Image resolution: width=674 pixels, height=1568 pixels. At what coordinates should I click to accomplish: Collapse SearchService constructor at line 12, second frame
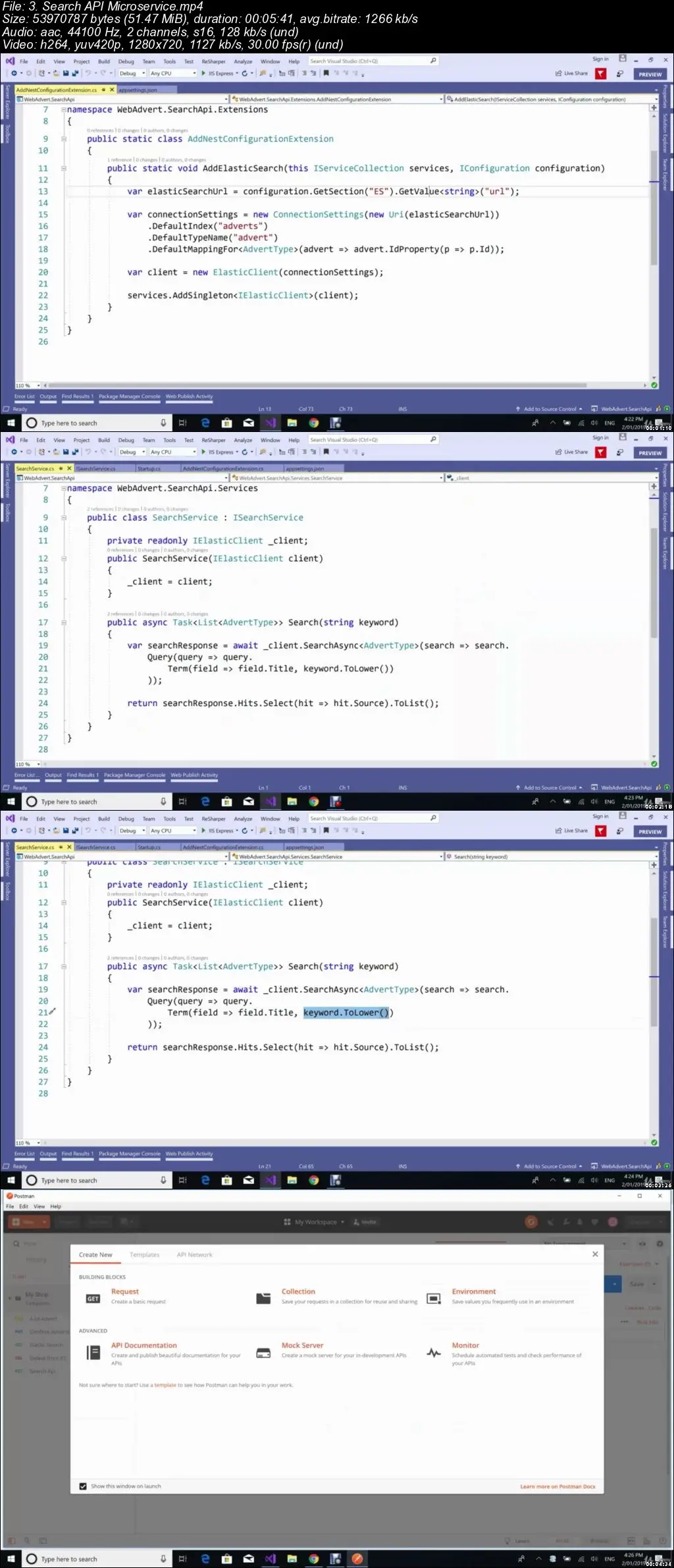point(64,558)
